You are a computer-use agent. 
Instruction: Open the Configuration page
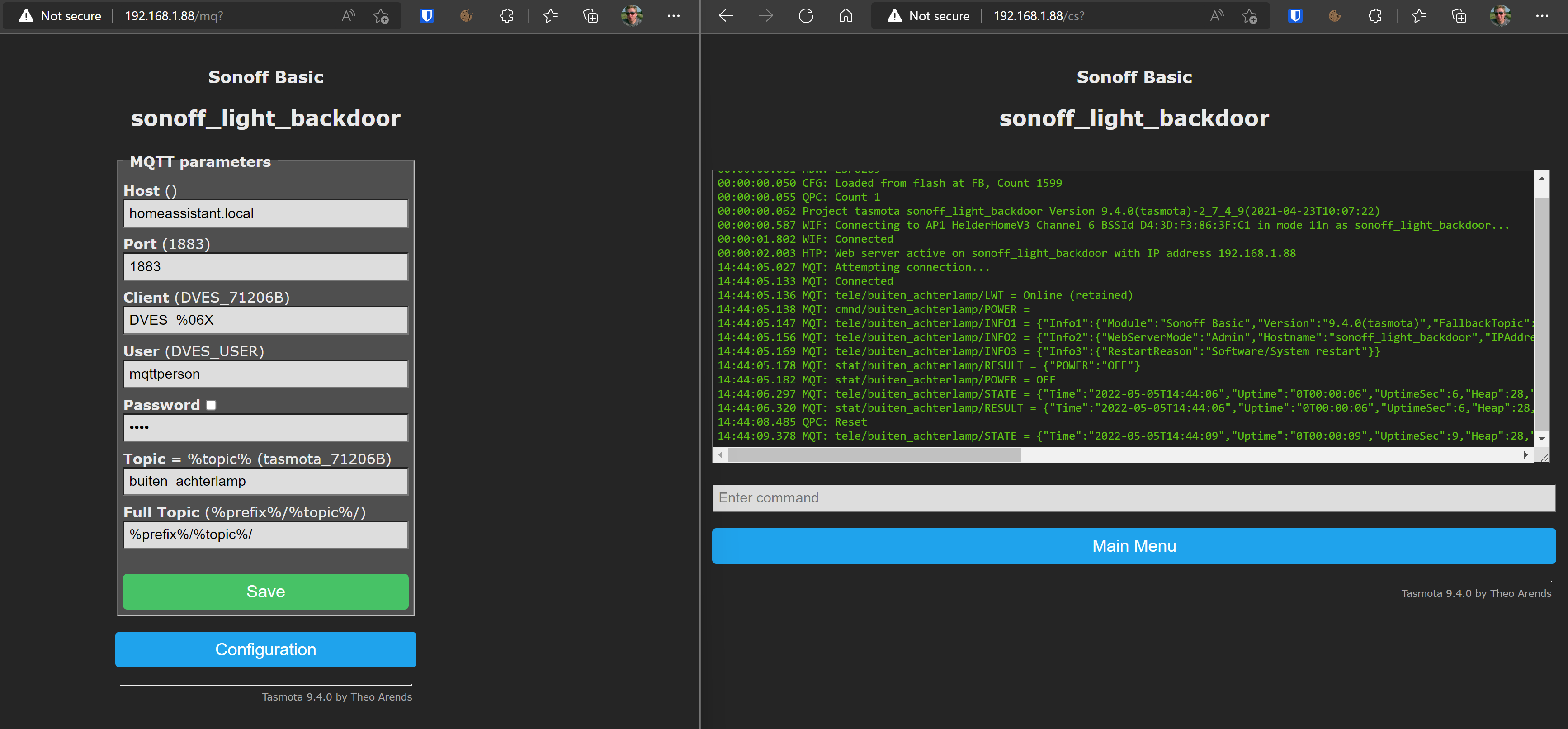265,649
